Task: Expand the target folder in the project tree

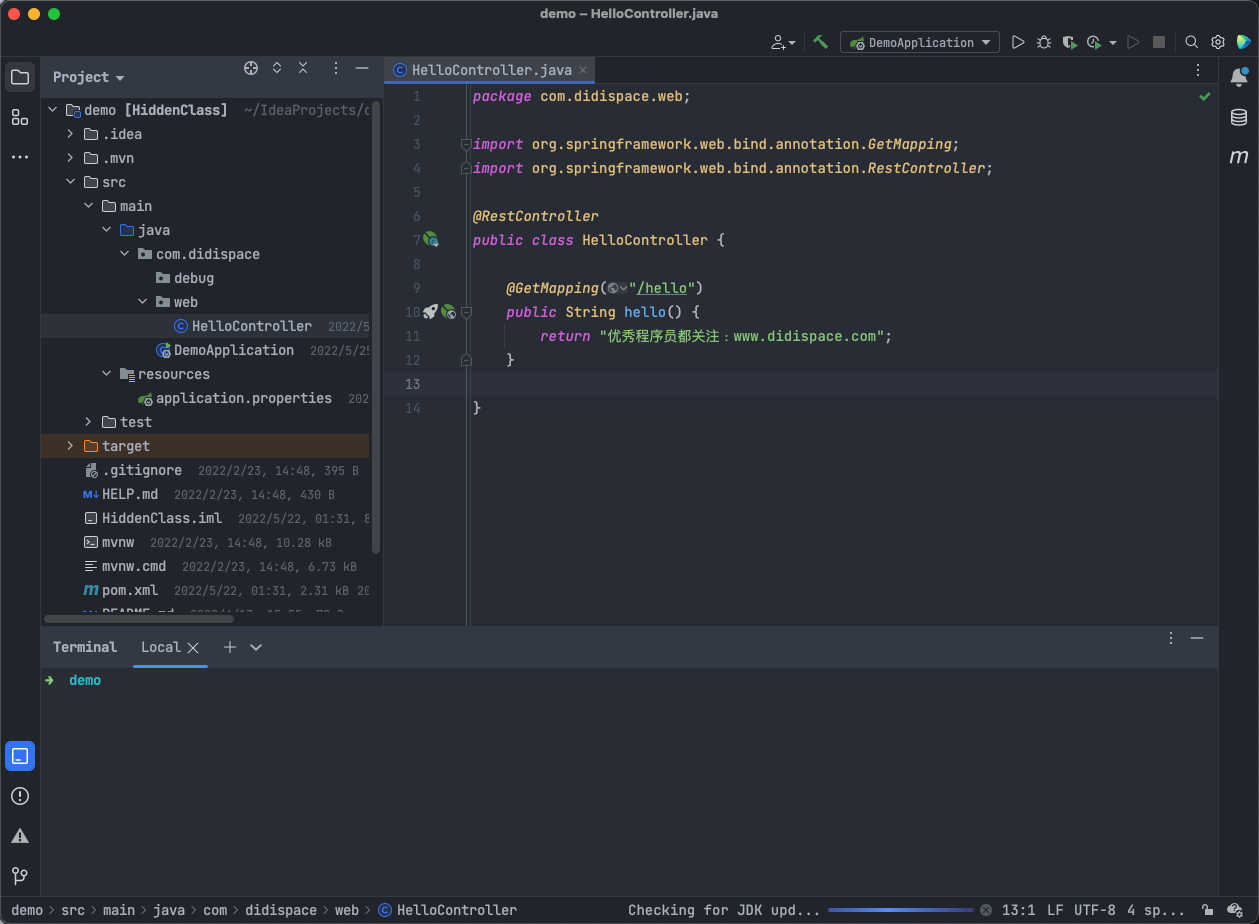Action: tap(70, 446)
